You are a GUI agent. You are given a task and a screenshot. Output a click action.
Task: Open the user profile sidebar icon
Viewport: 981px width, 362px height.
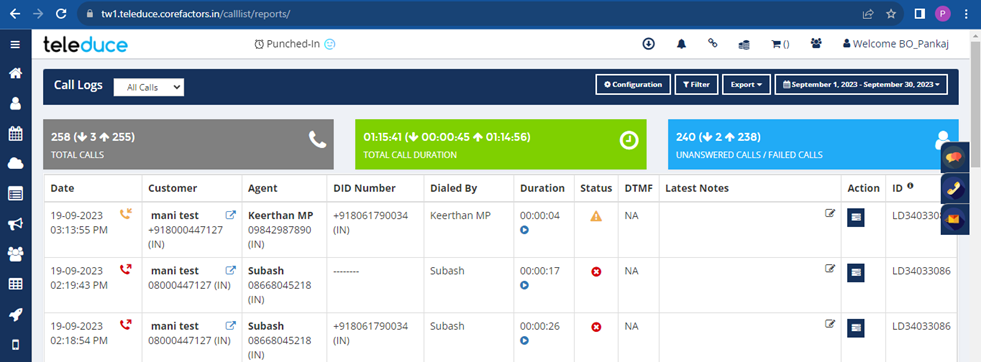click(15, 103)
